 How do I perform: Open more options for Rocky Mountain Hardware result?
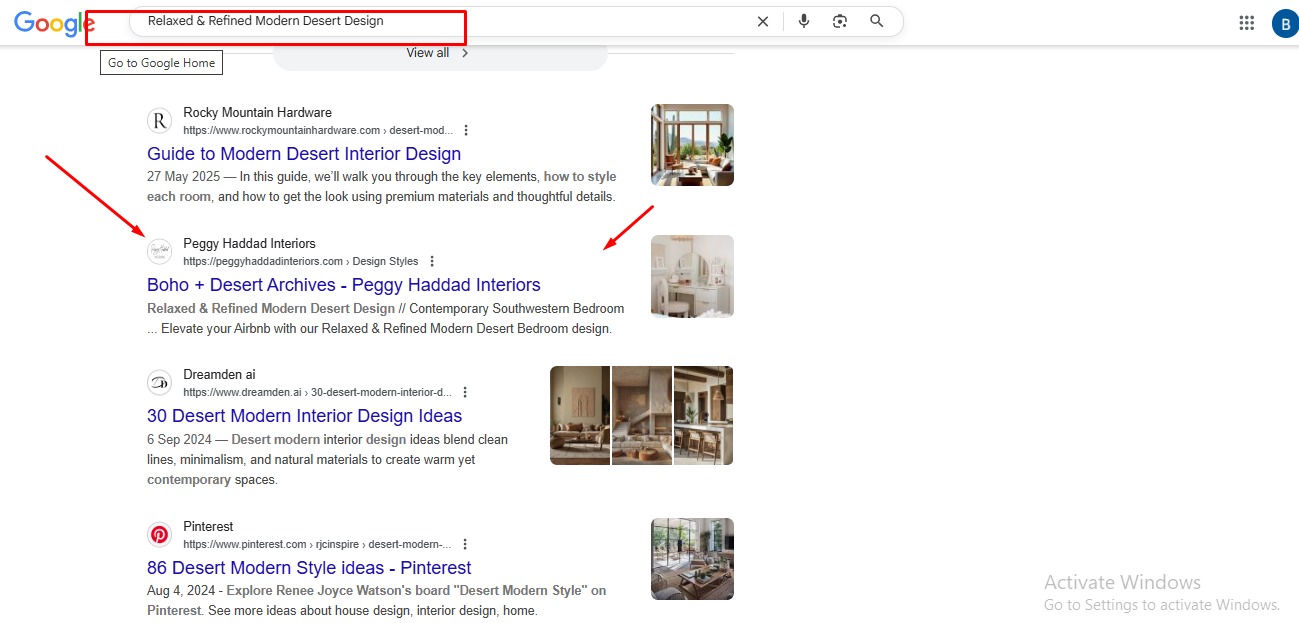(466, 130)
